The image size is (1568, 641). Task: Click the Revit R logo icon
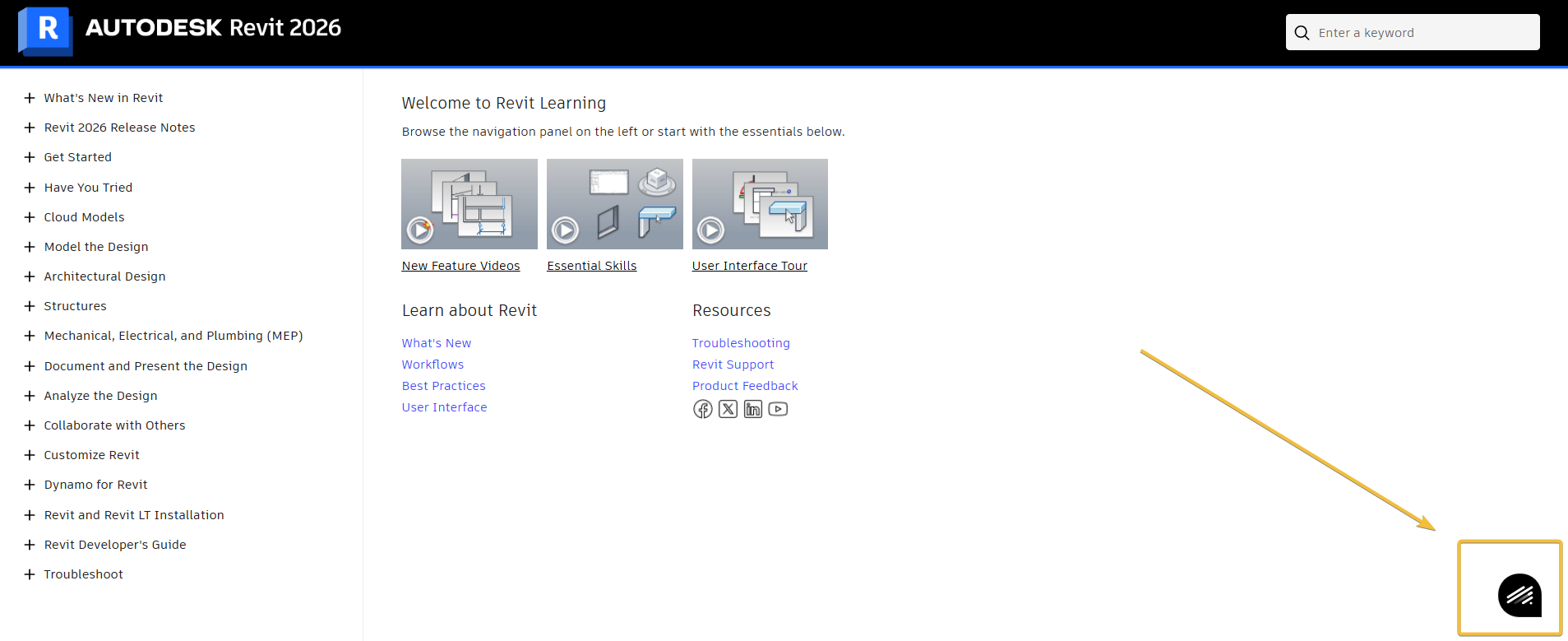click(x=45, y=31)
